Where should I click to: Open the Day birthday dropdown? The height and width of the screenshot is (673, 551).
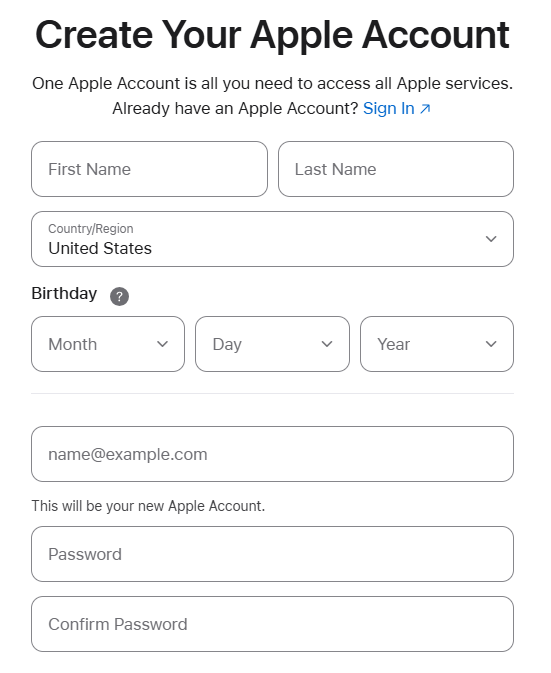point(272,344)
